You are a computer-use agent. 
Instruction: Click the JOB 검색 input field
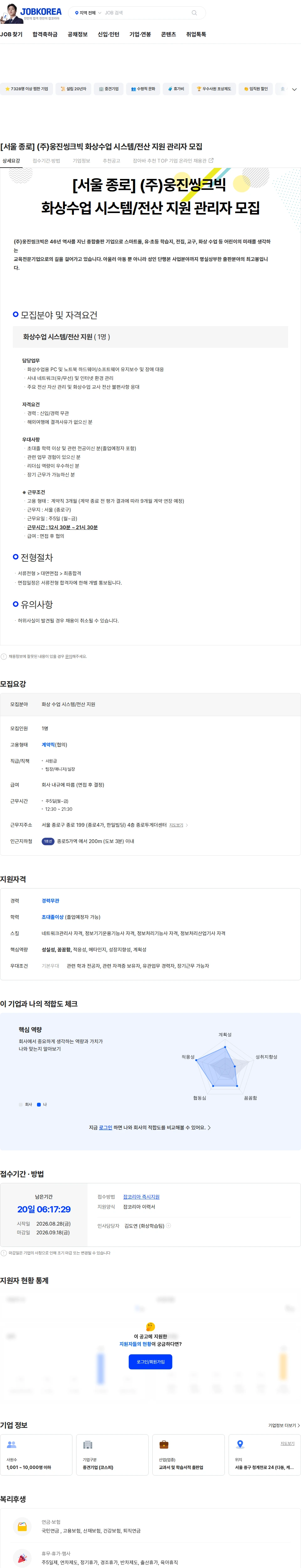pyautogui.click(x=146, y=13)
